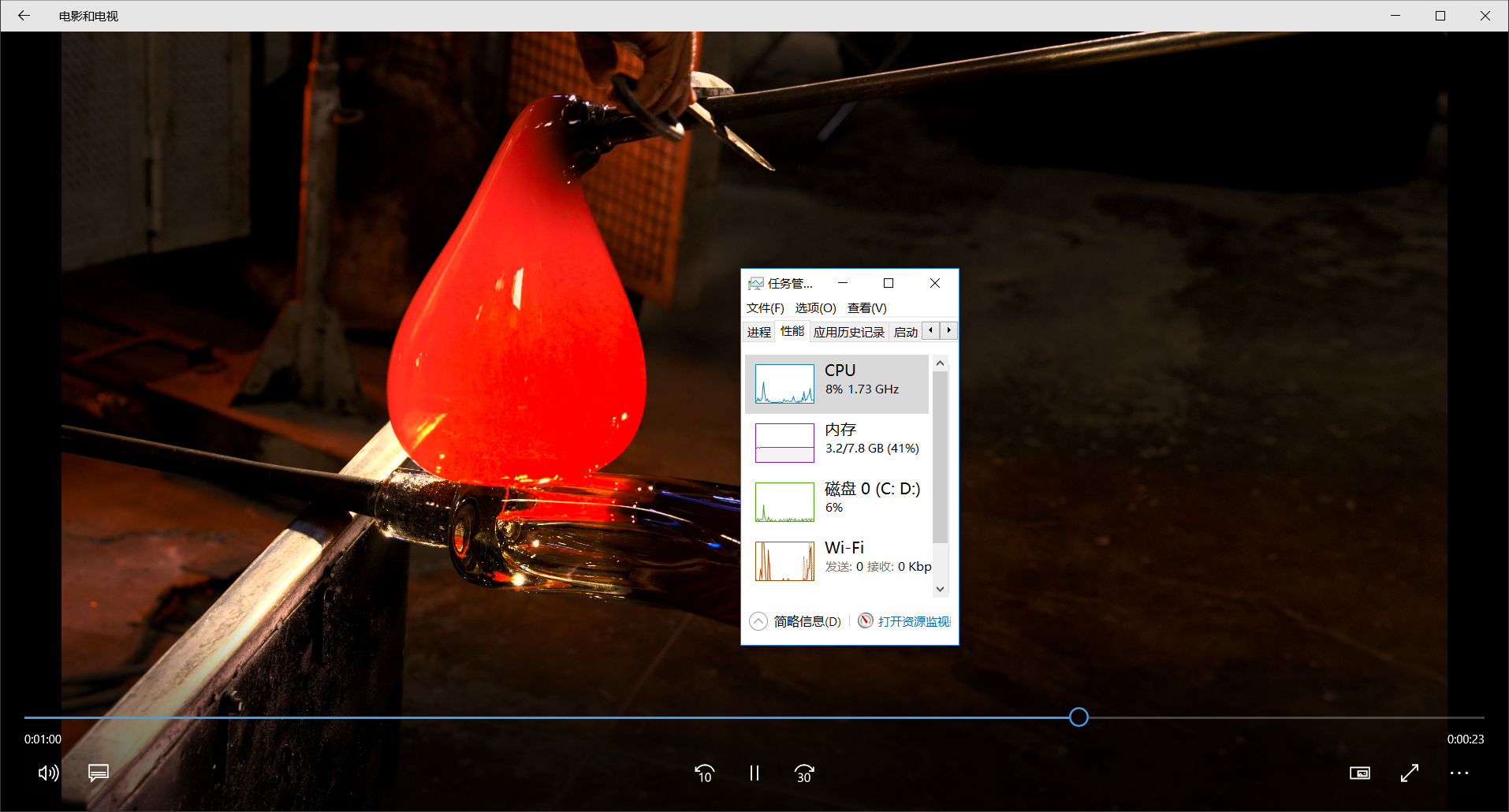Screen dimensions: 1509x812
Task: Select the 内存 performance item
Action: click(x=836, y=442)
